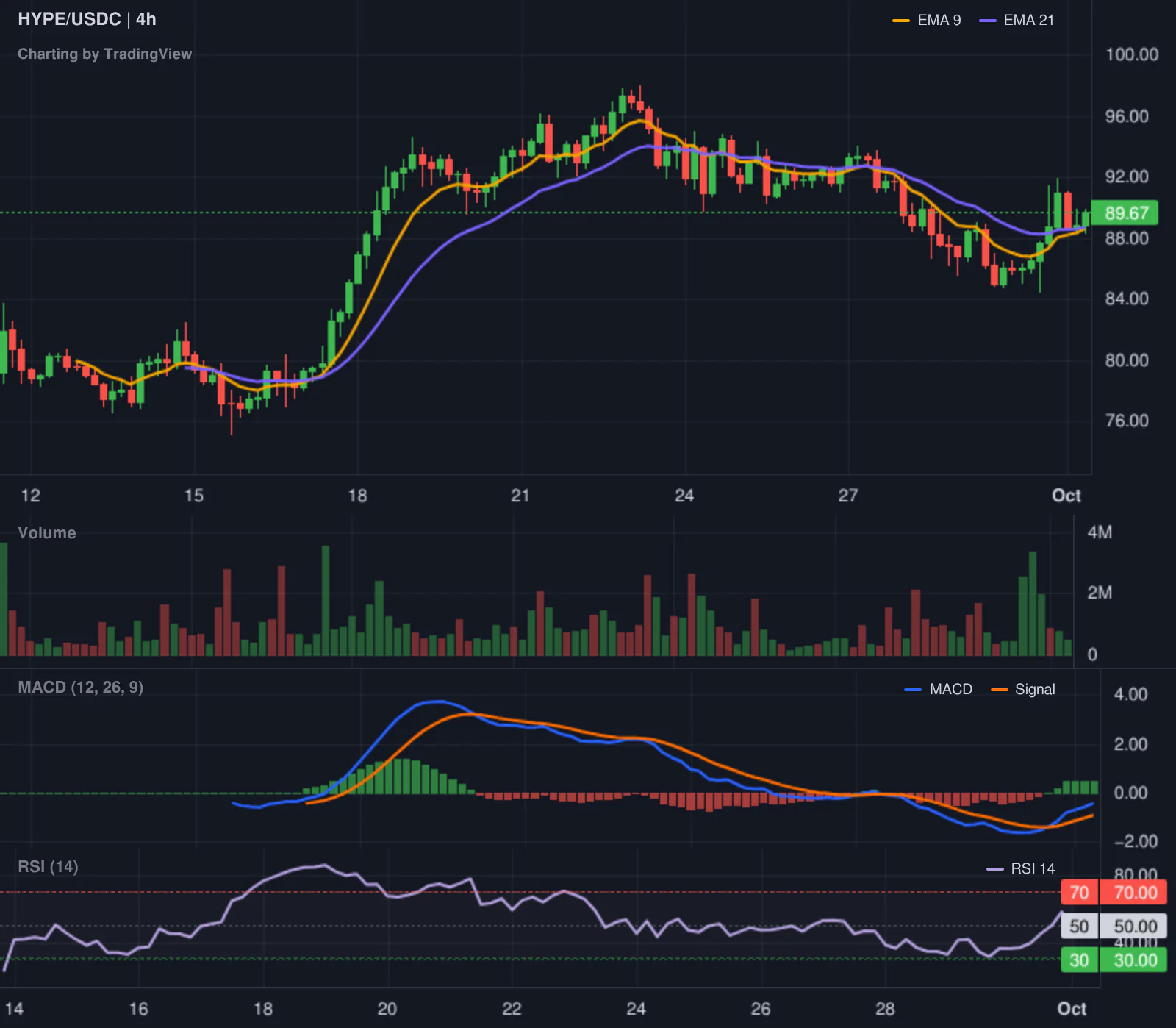Viewport: 1176px width, 1028px height.
Task: Toggle the RSI 14 legend entry
Action: [1021, 868]
